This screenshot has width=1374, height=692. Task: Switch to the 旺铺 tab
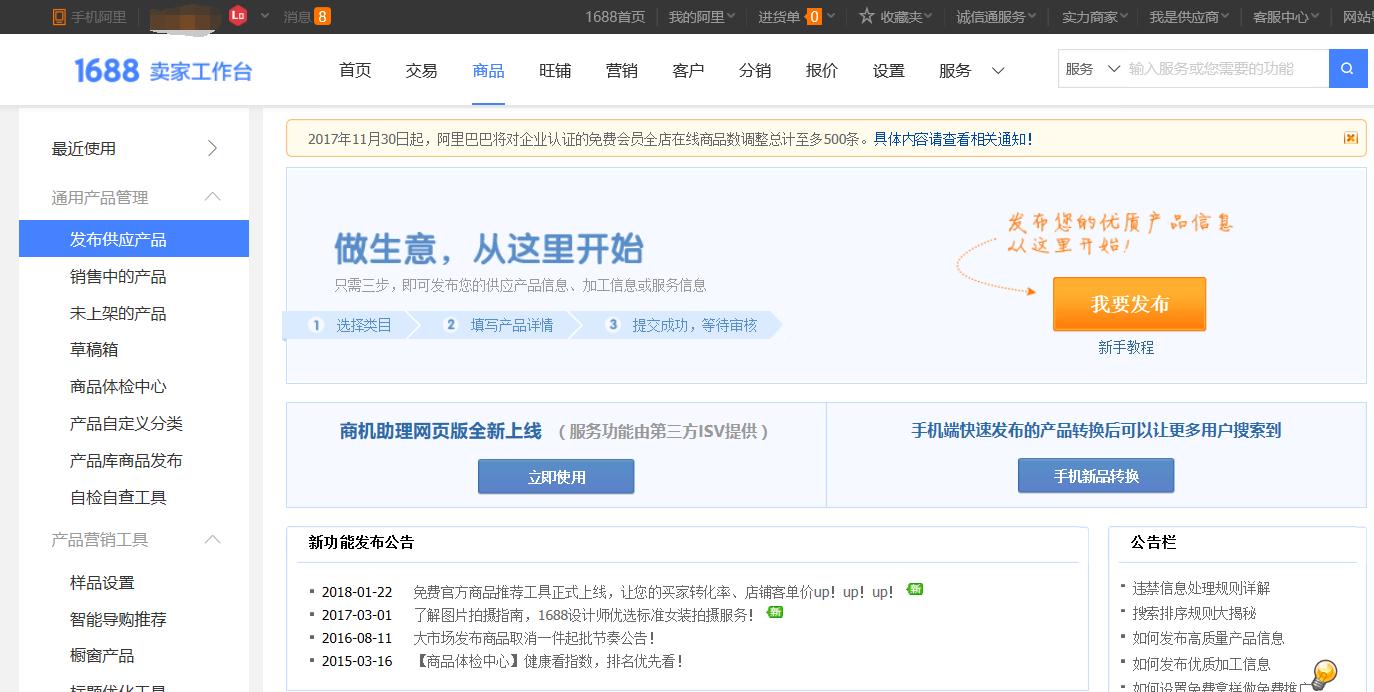[554, 71]
